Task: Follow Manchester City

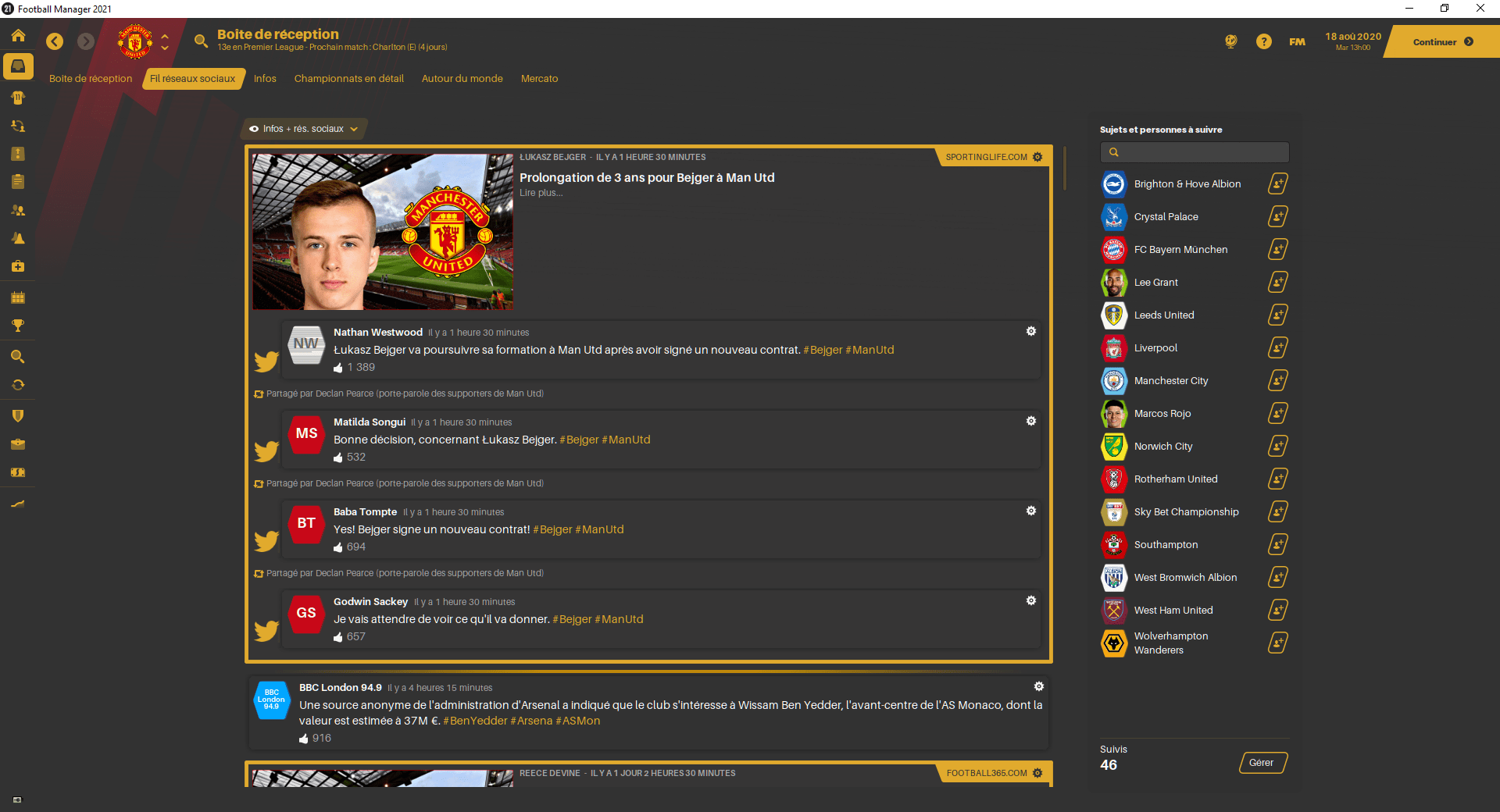Action: click(1278, 381)
